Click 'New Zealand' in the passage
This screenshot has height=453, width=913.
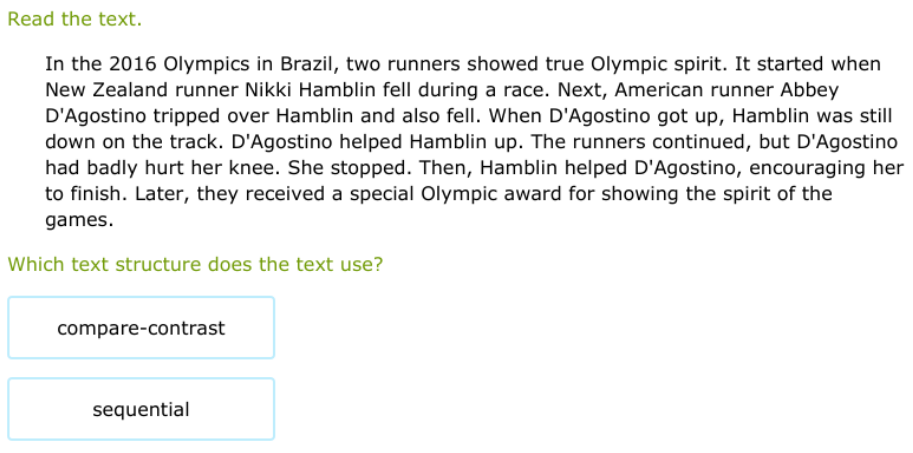coord(96,90)
